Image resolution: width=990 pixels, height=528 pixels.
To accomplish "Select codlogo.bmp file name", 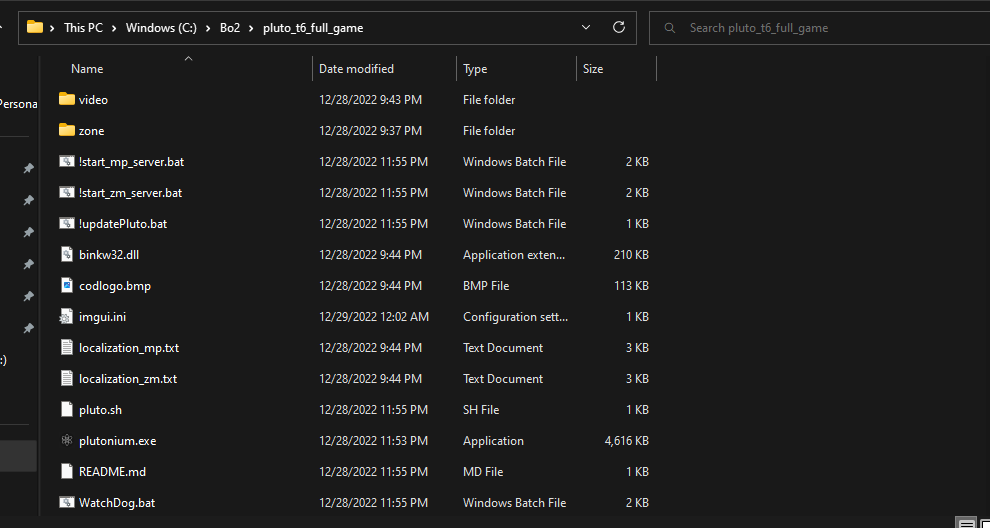I will (115, 285).
